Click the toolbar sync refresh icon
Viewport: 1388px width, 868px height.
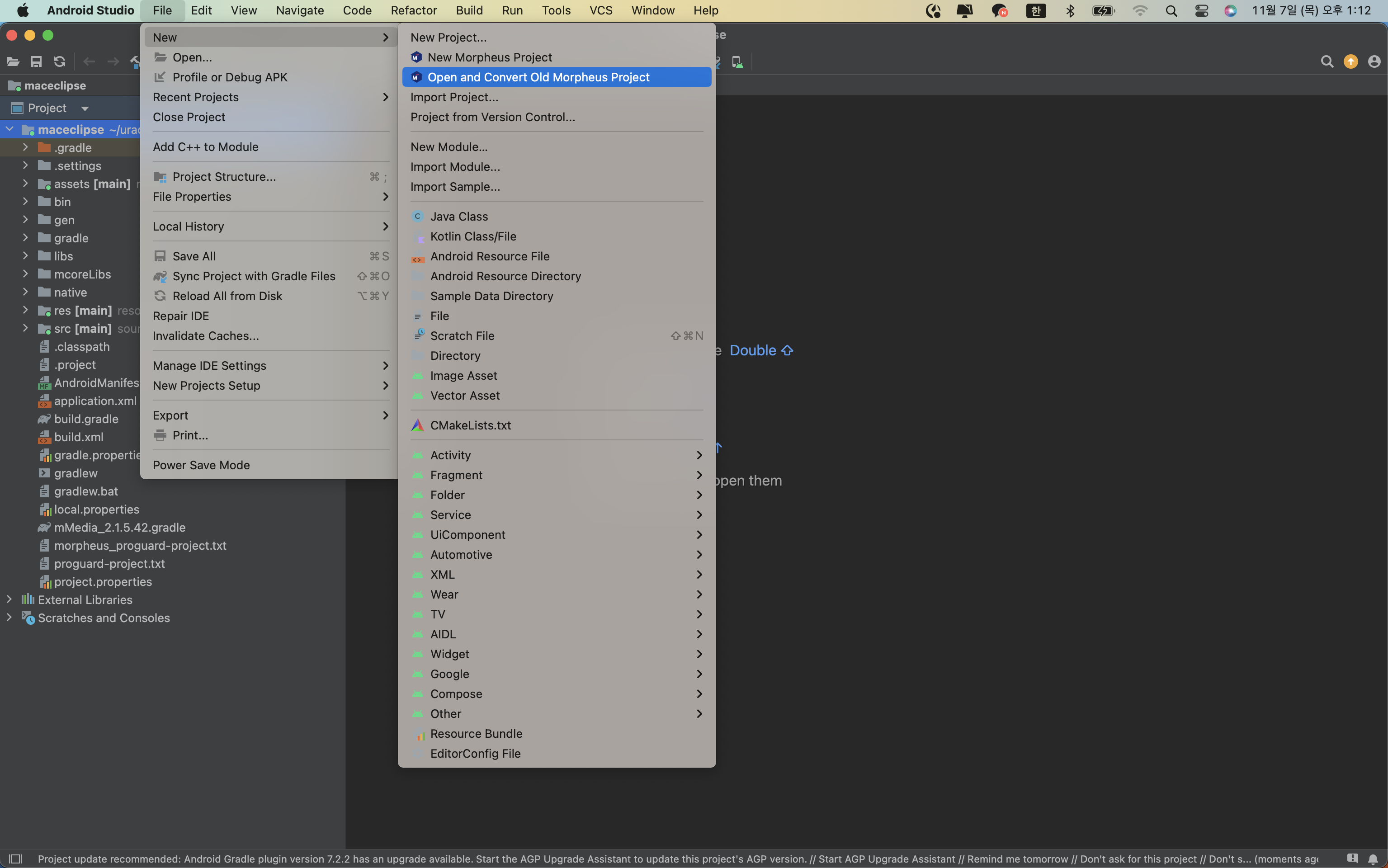60,61
